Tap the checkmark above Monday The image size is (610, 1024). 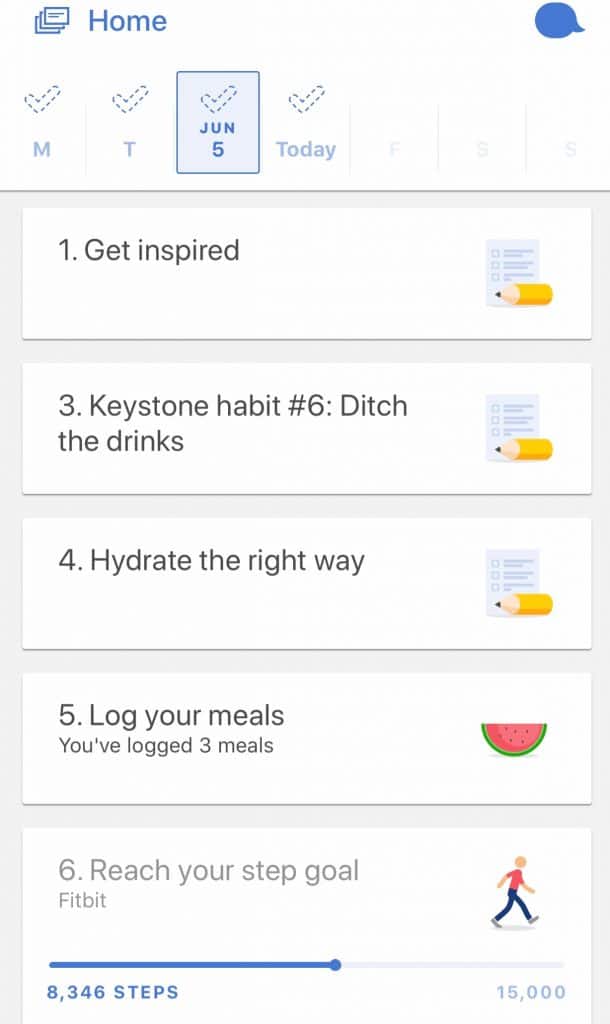pyautogui.click(x=42, y=101)
